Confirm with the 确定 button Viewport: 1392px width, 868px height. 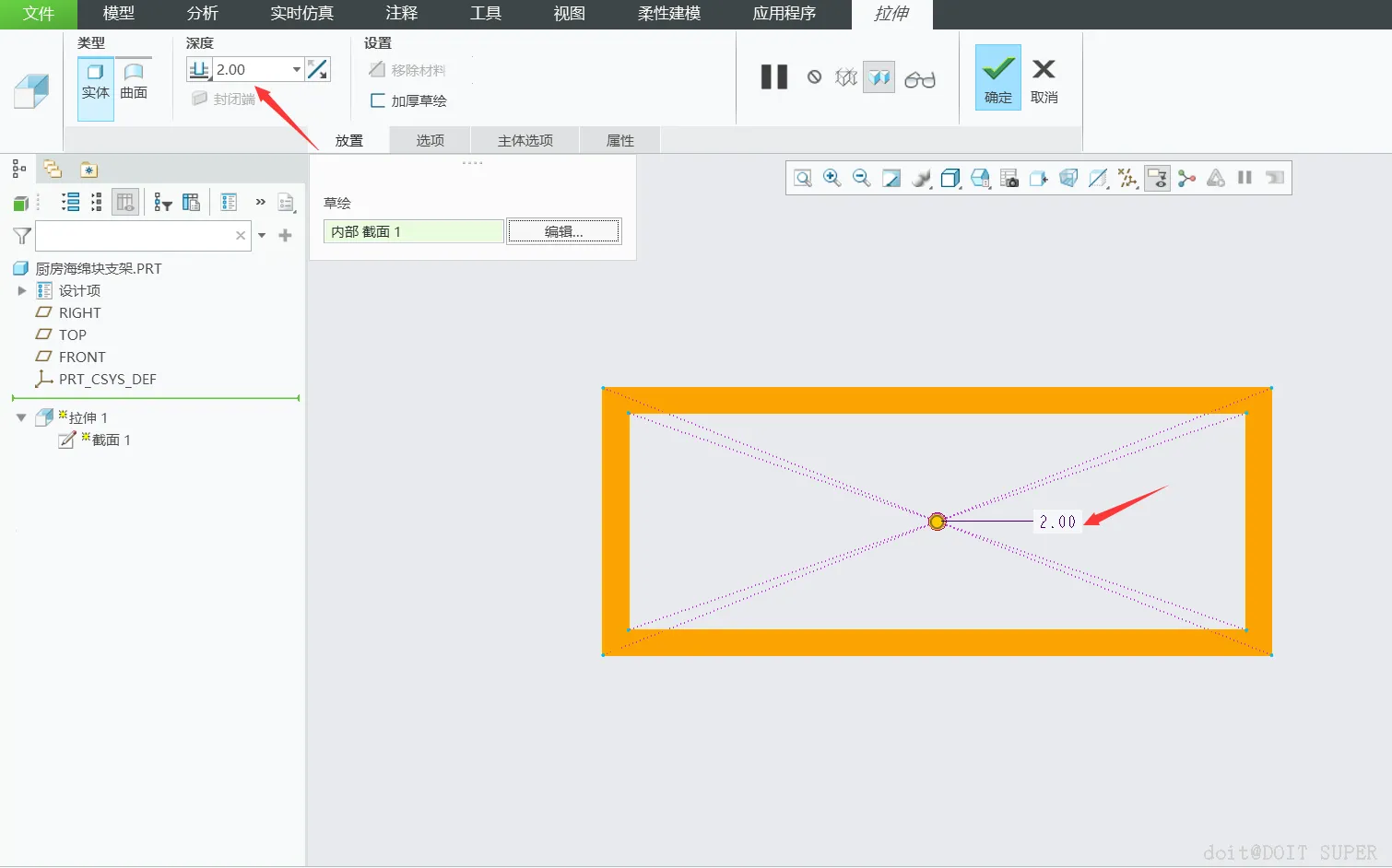[998, 77]
